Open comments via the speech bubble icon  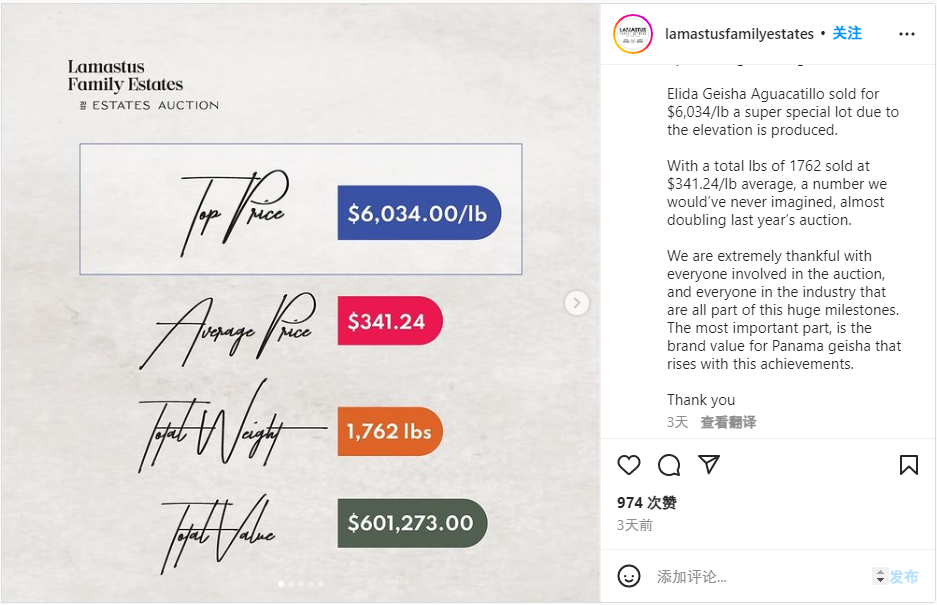pyautogui.click(x=669, y=465)
